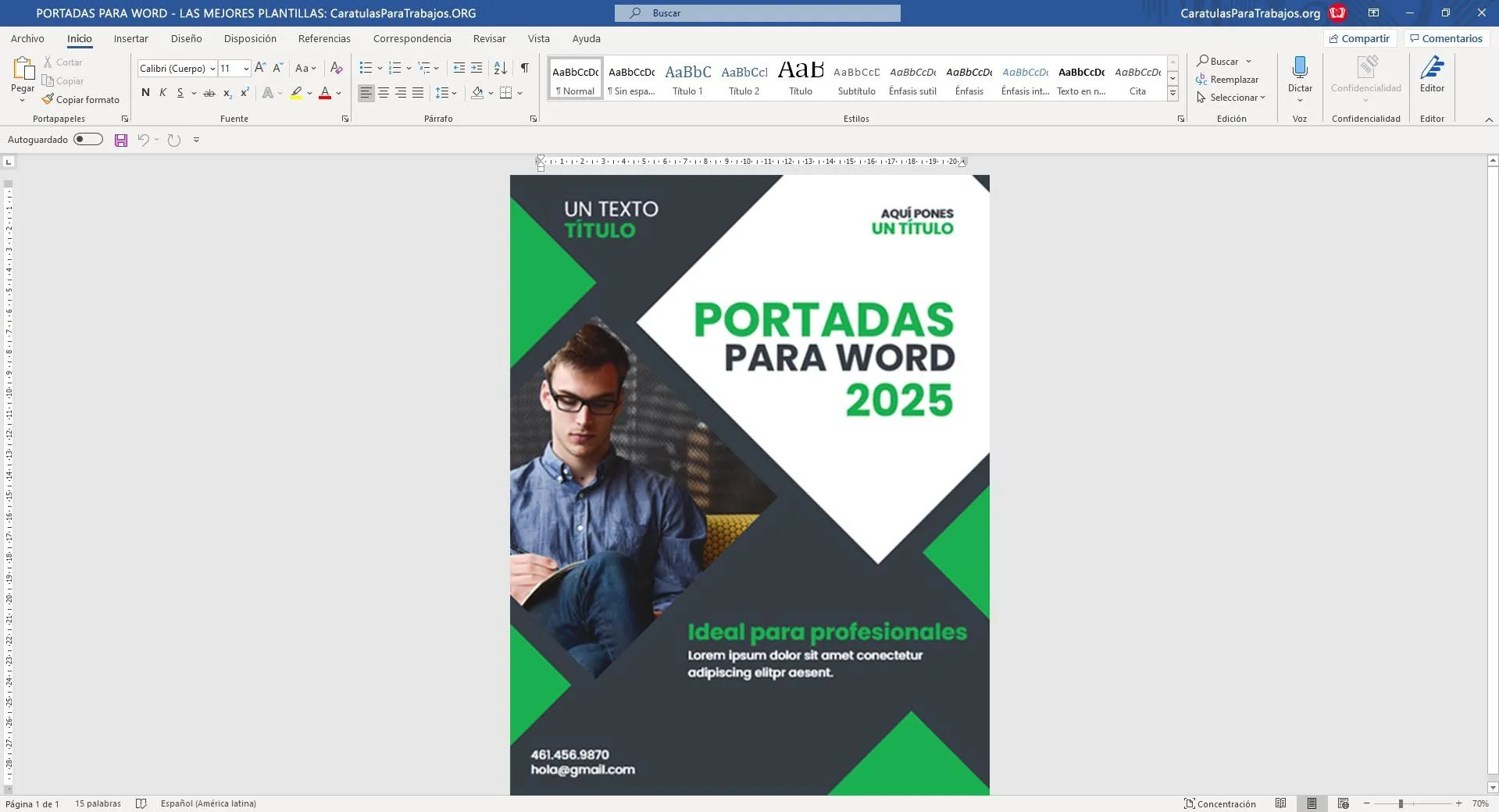Open line spacing options
This screenshot has height=812, width=1499.
point(443,93)
